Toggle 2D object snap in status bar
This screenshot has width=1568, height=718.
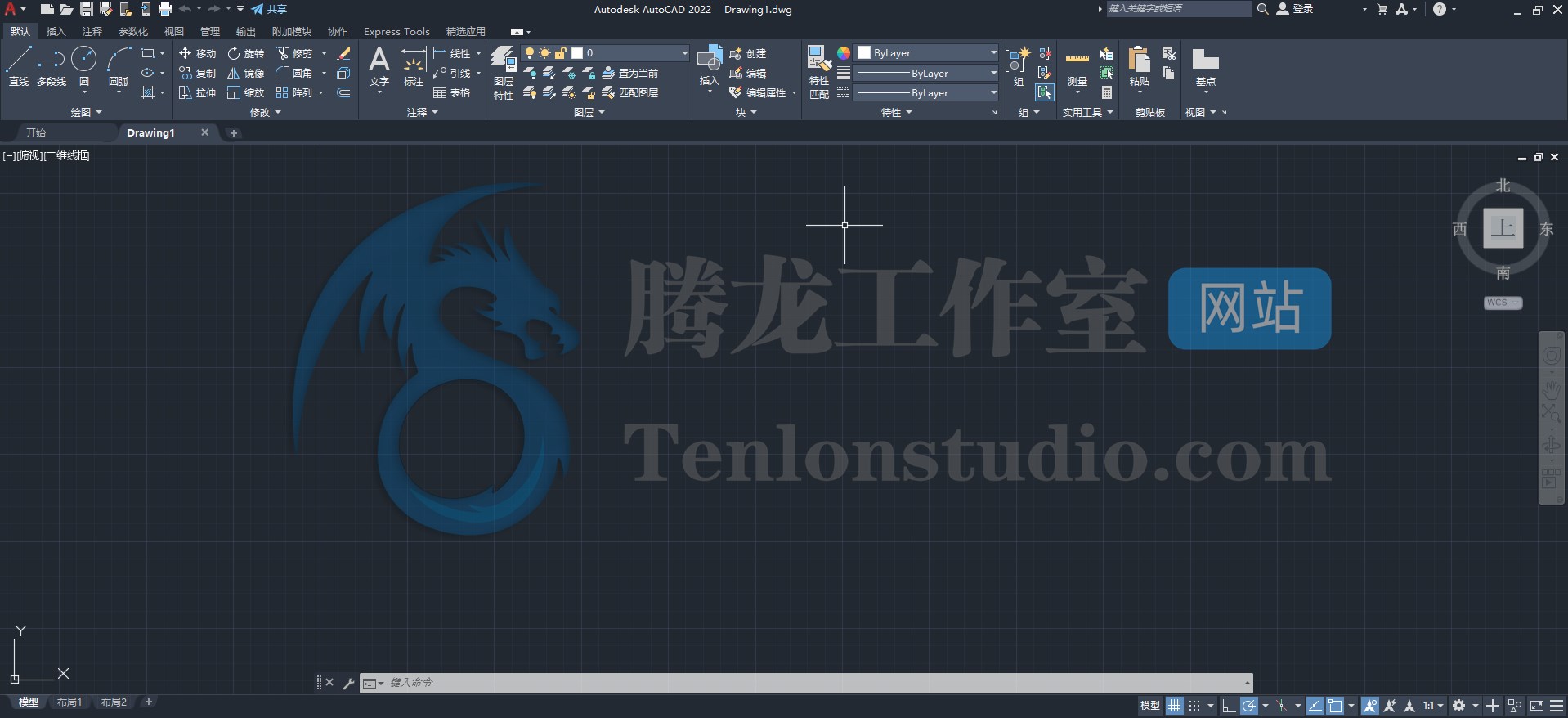tap(1335, 705)
